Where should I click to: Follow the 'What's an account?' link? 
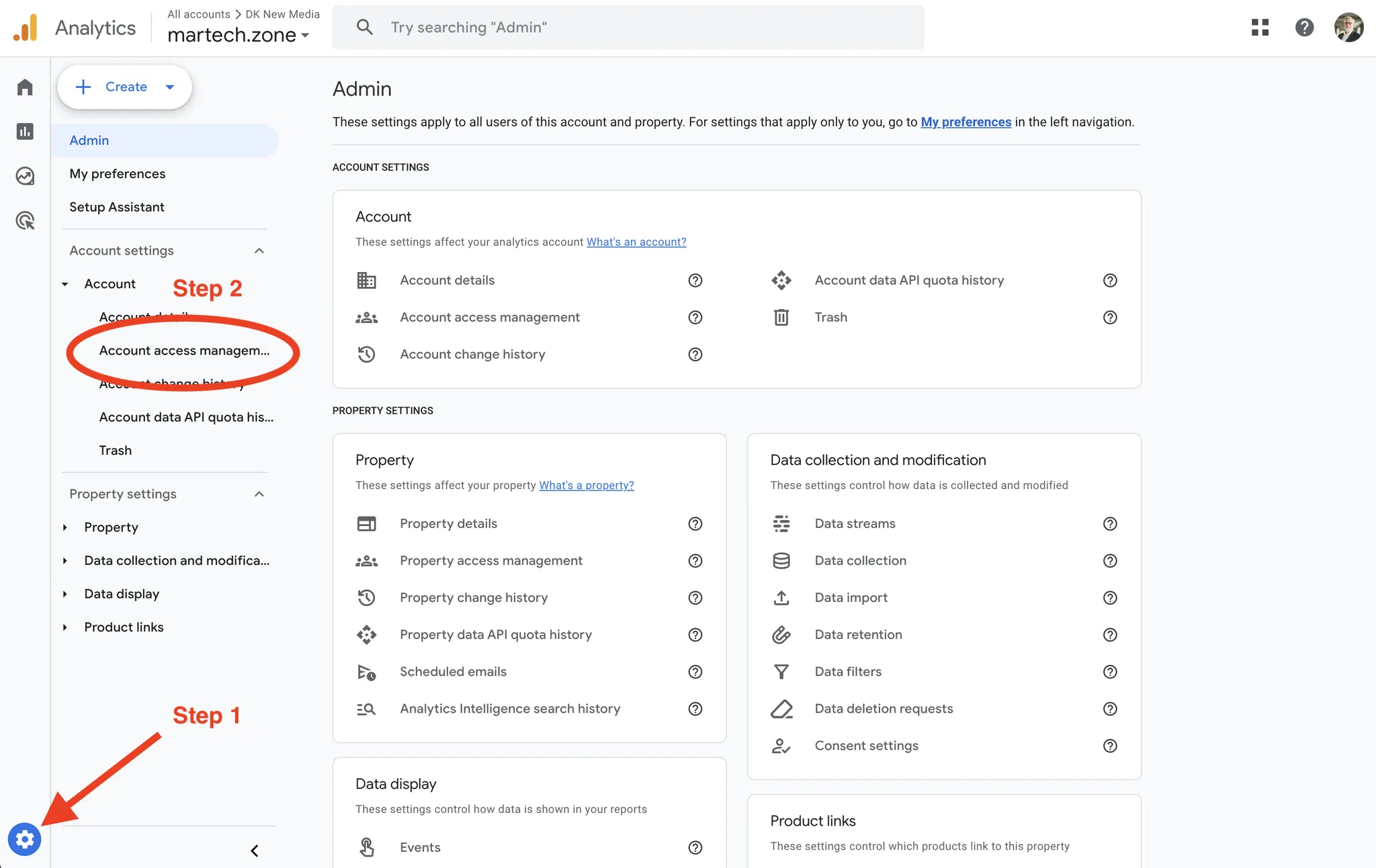pyautogui.click(x=636, y=242)
